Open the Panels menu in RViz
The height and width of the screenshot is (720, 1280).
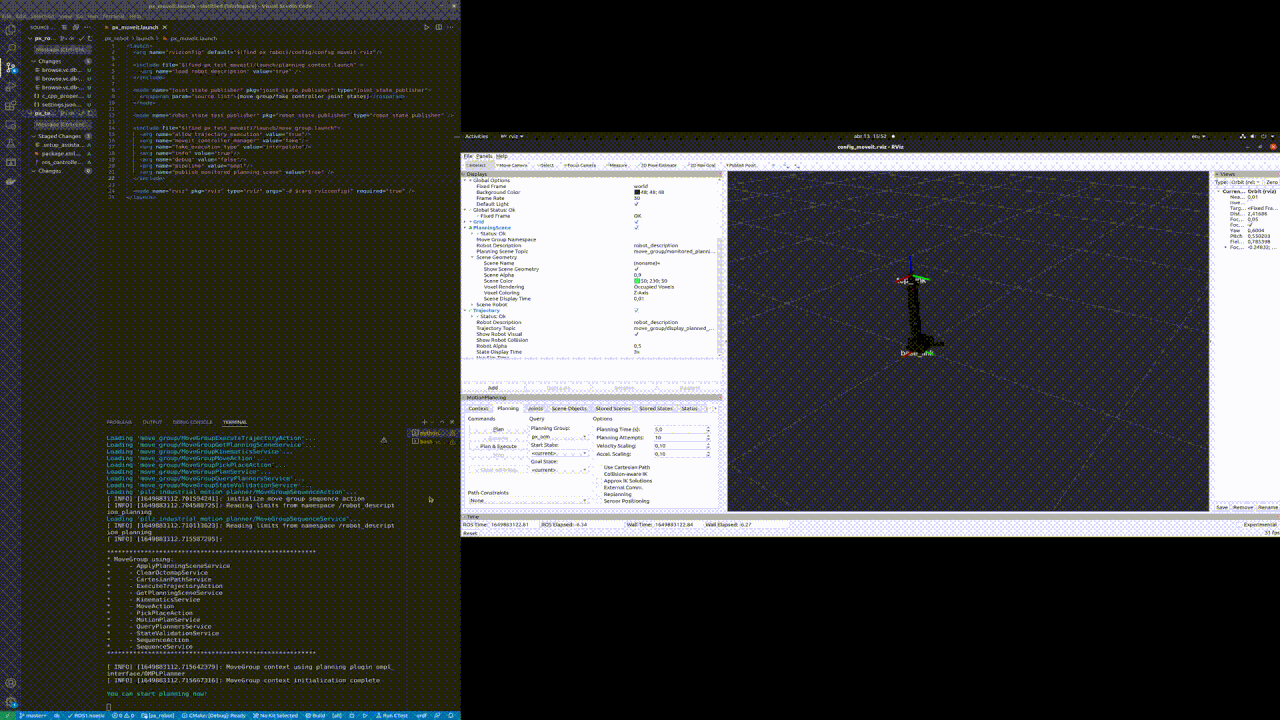tap(484, 156)
